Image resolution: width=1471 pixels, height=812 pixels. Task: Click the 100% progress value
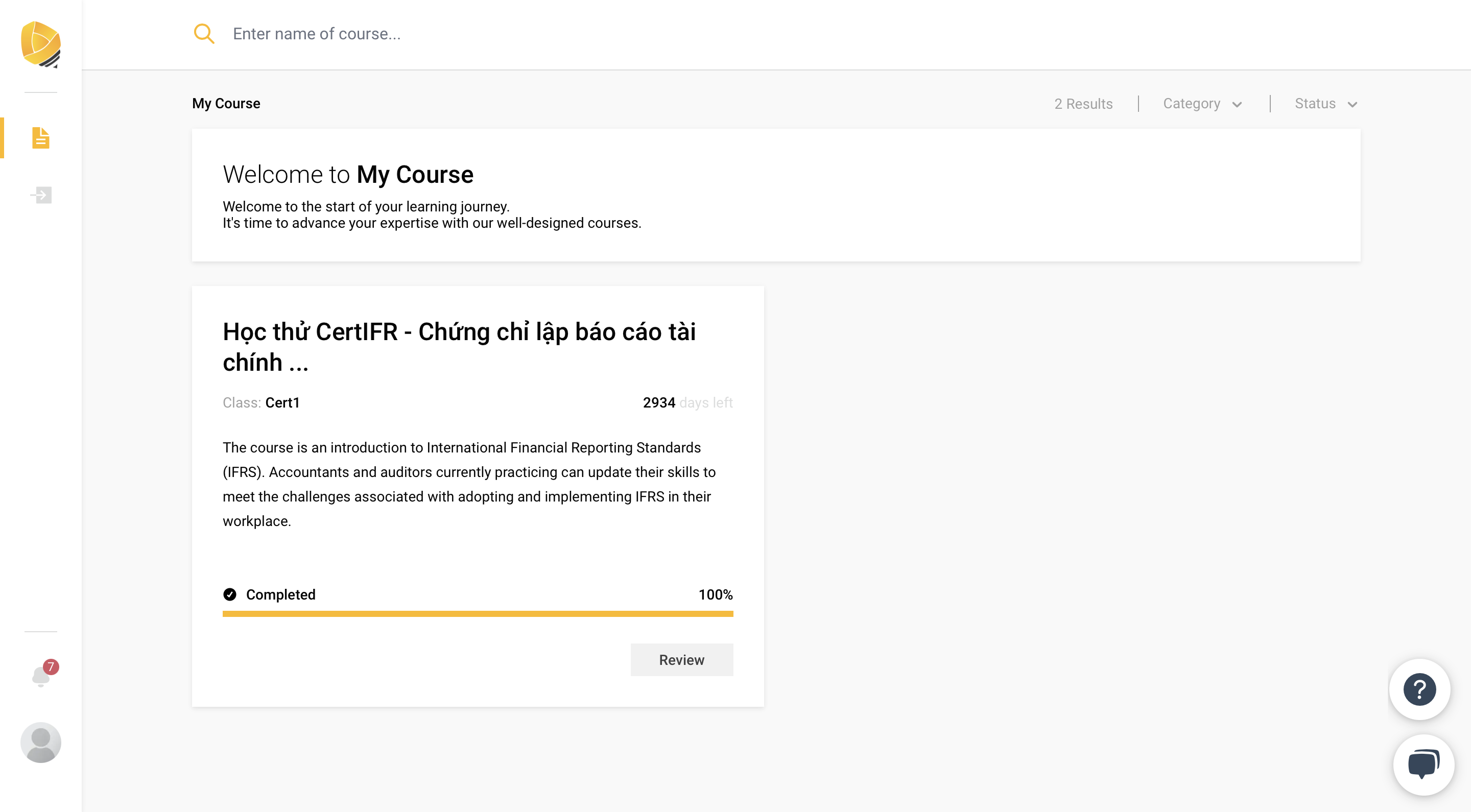[x=716, y=594]
